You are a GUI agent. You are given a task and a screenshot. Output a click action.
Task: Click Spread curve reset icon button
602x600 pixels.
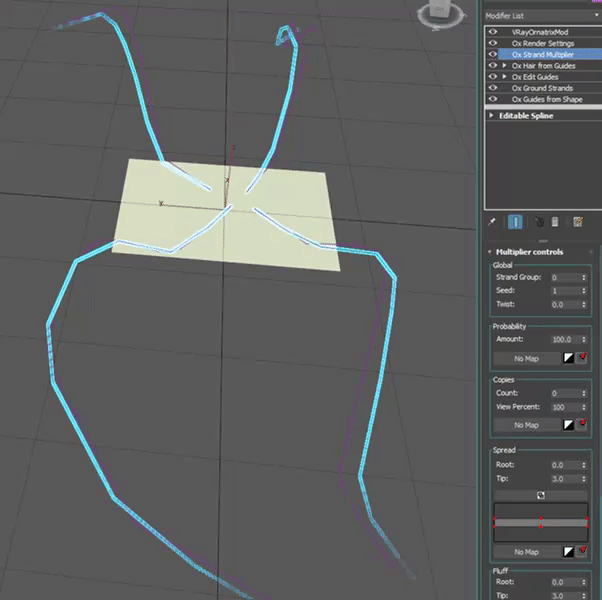tap(540, 496)
